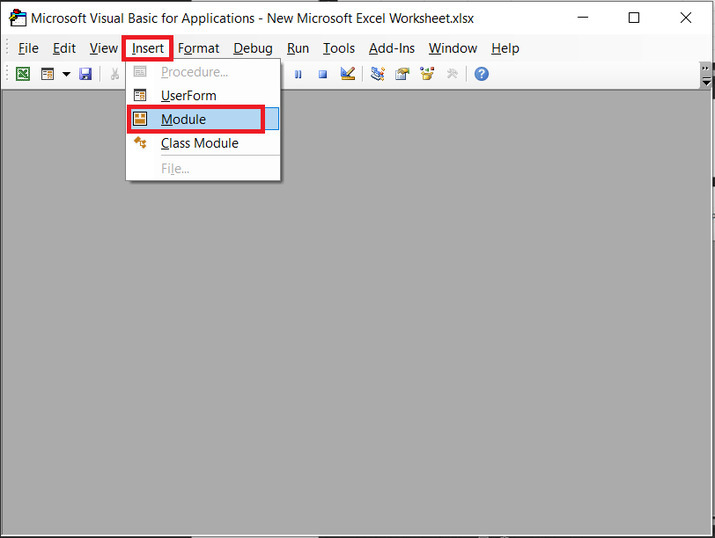Open the Help menu
This screenshot has height=538, width=715.
pos(505,48)
